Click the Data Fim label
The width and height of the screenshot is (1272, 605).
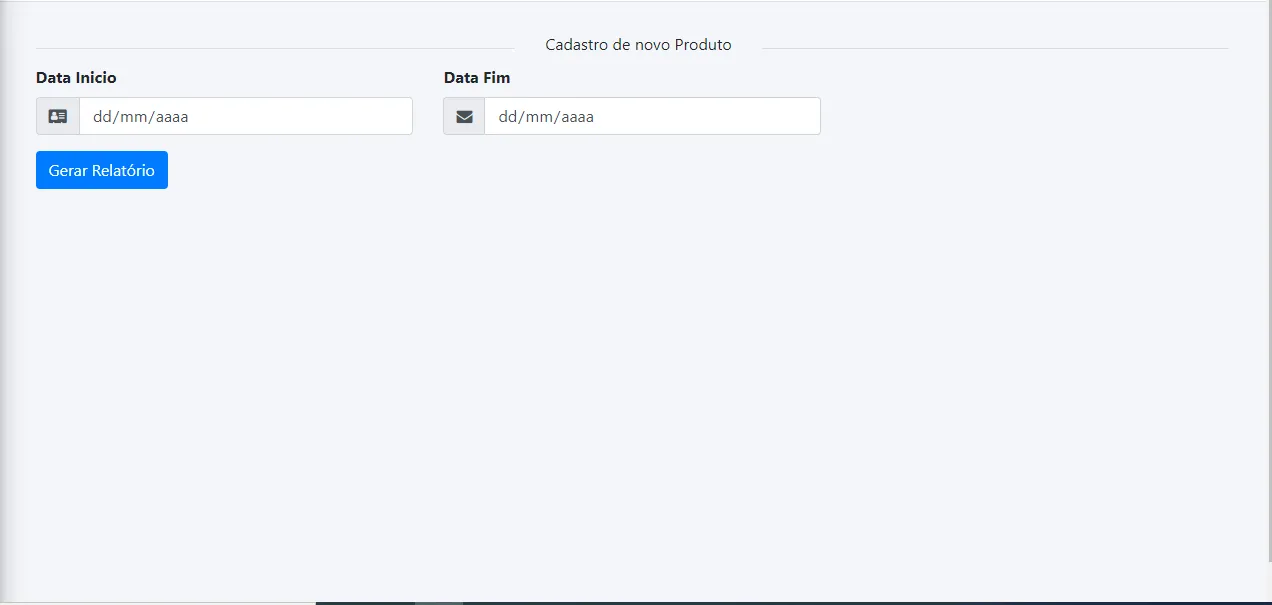(477, 78)
